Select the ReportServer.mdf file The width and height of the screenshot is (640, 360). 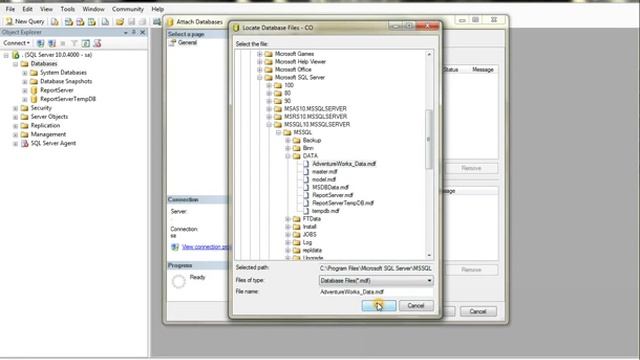coord(333,195)
